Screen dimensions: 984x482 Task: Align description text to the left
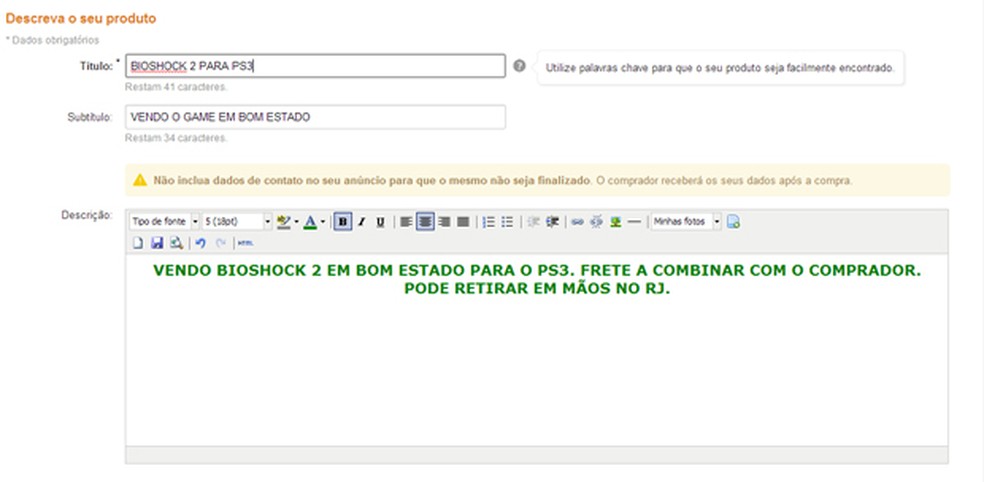[406, 222]
